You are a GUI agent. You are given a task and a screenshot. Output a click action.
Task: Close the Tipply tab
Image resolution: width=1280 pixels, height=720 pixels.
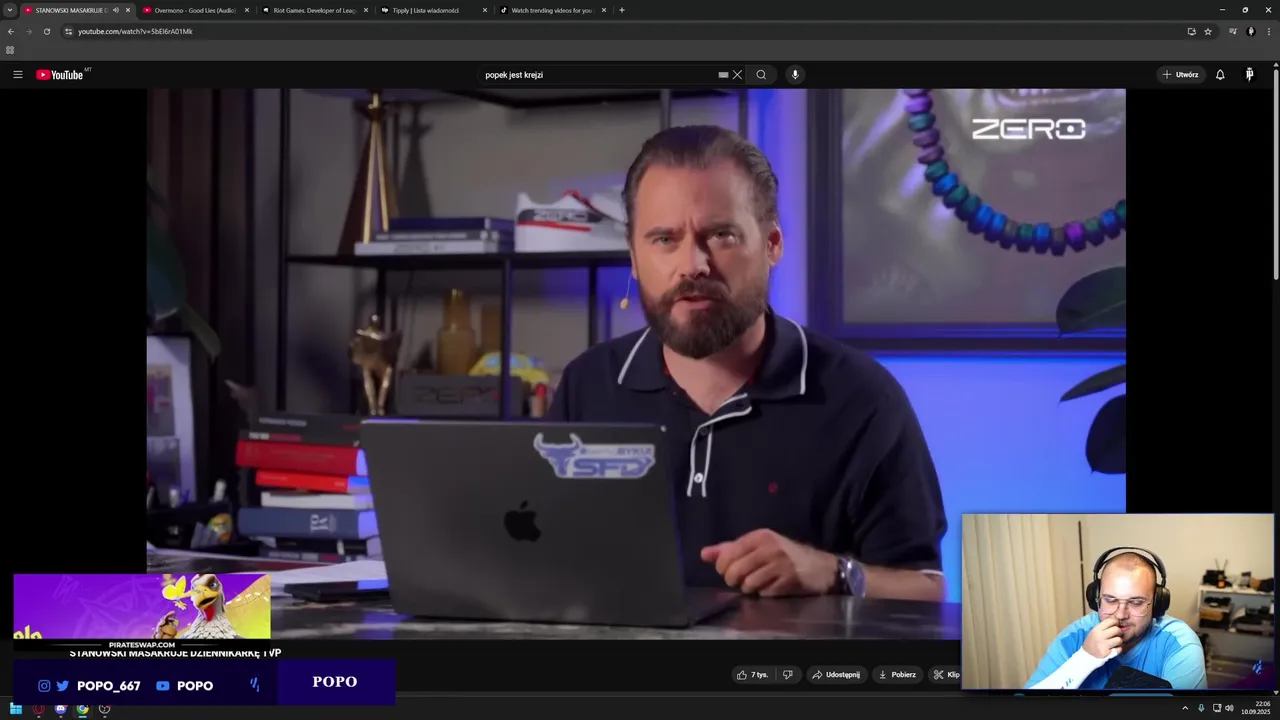tap(485, 10)
